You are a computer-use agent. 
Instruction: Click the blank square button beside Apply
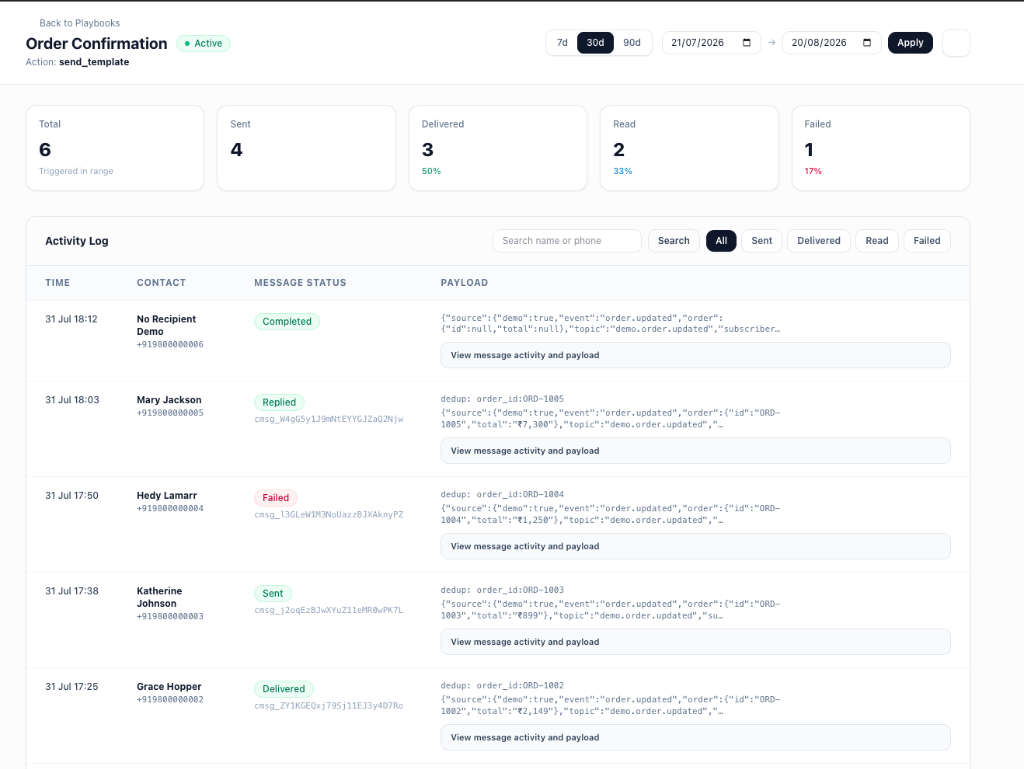pos(956,43)
